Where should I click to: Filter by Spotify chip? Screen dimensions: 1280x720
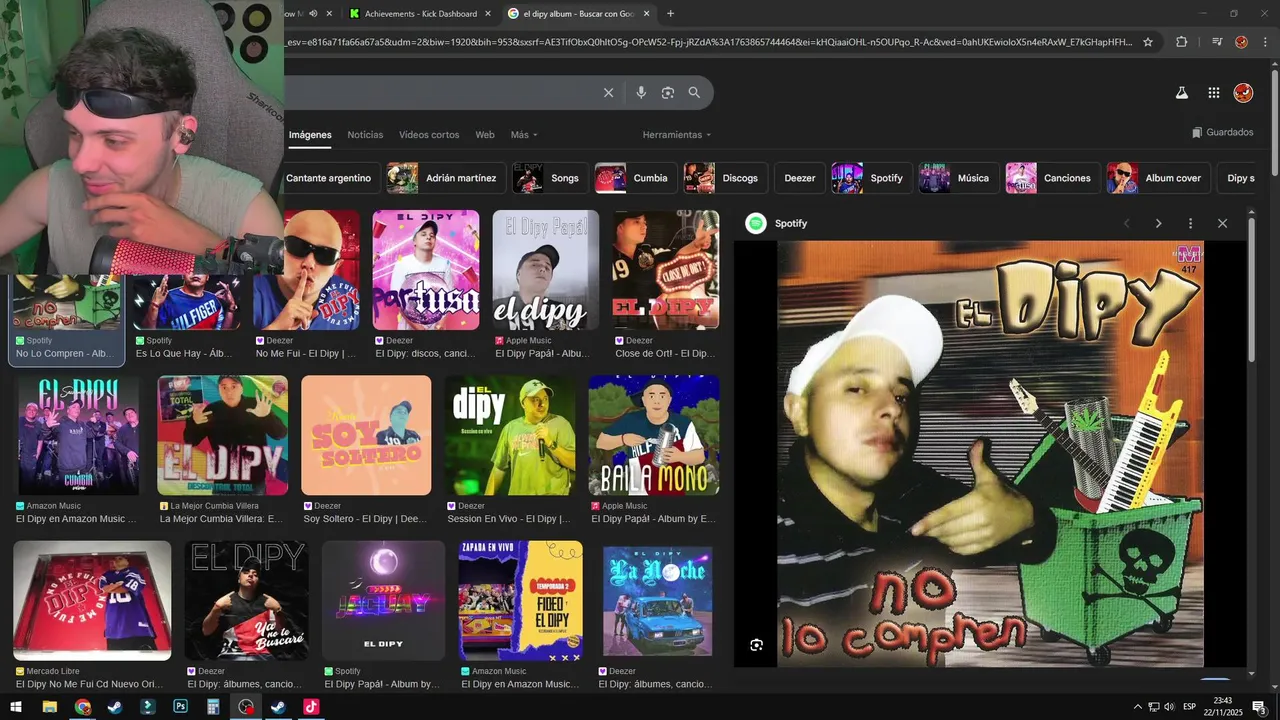tap(871, 178)
